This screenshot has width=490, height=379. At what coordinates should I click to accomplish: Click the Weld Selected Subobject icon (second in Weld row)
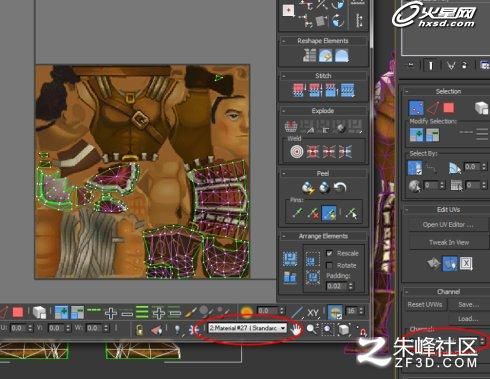(x=313, y=152)
